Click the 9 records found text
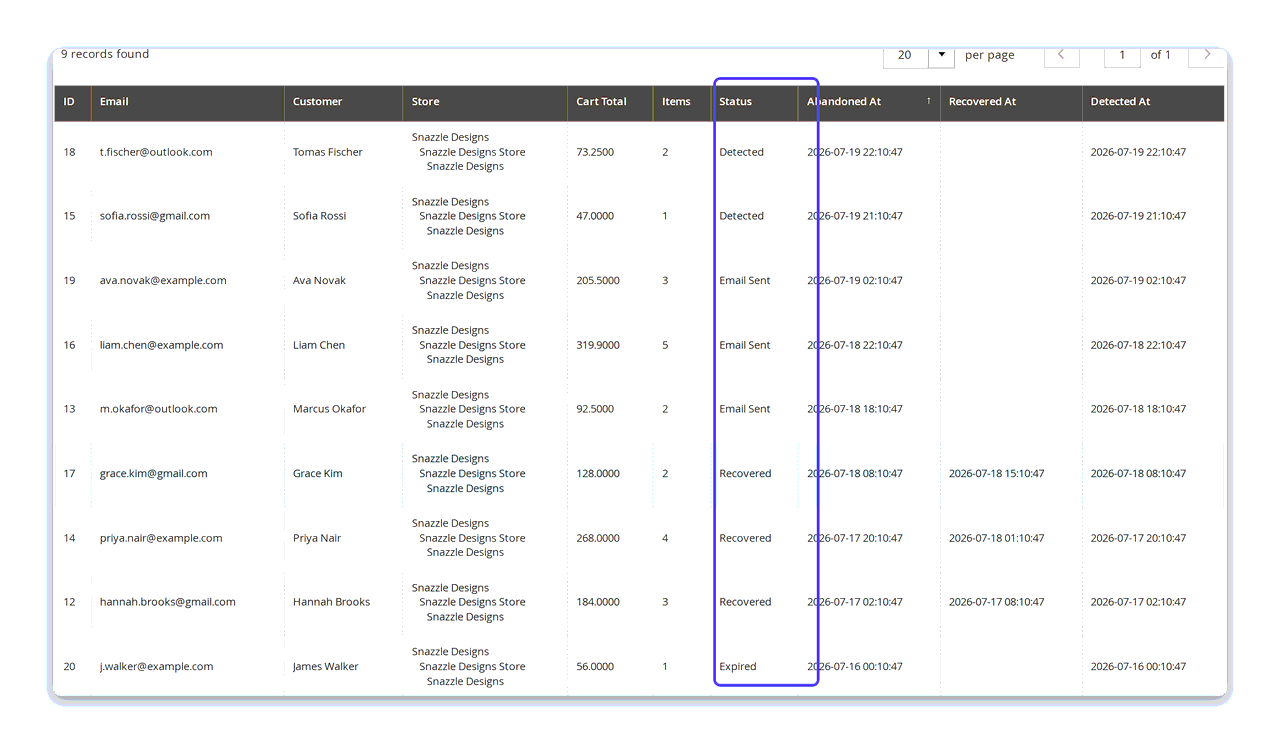The image size is (1280, 753). (105, 54)
